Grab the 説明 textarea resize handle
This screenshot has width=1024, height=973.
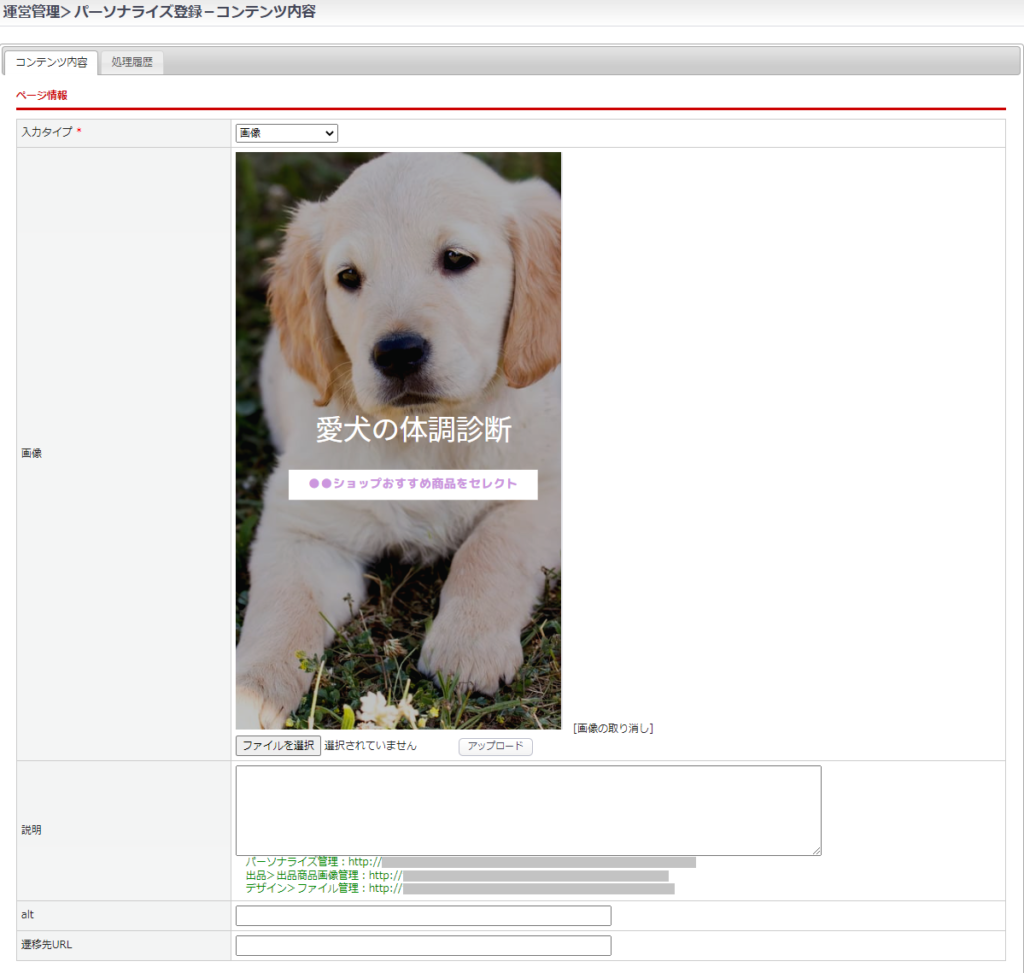point(816,850)
